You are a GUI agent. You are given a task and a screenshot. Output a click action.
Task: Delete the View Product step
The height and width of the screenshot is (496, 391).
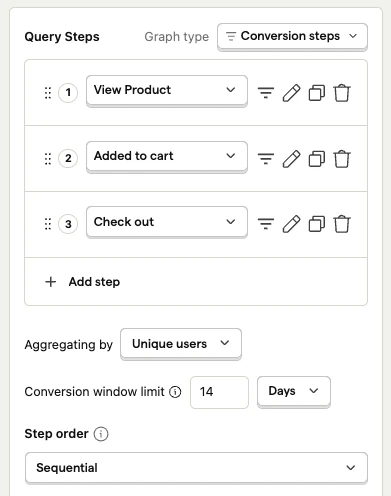(342, 93)
